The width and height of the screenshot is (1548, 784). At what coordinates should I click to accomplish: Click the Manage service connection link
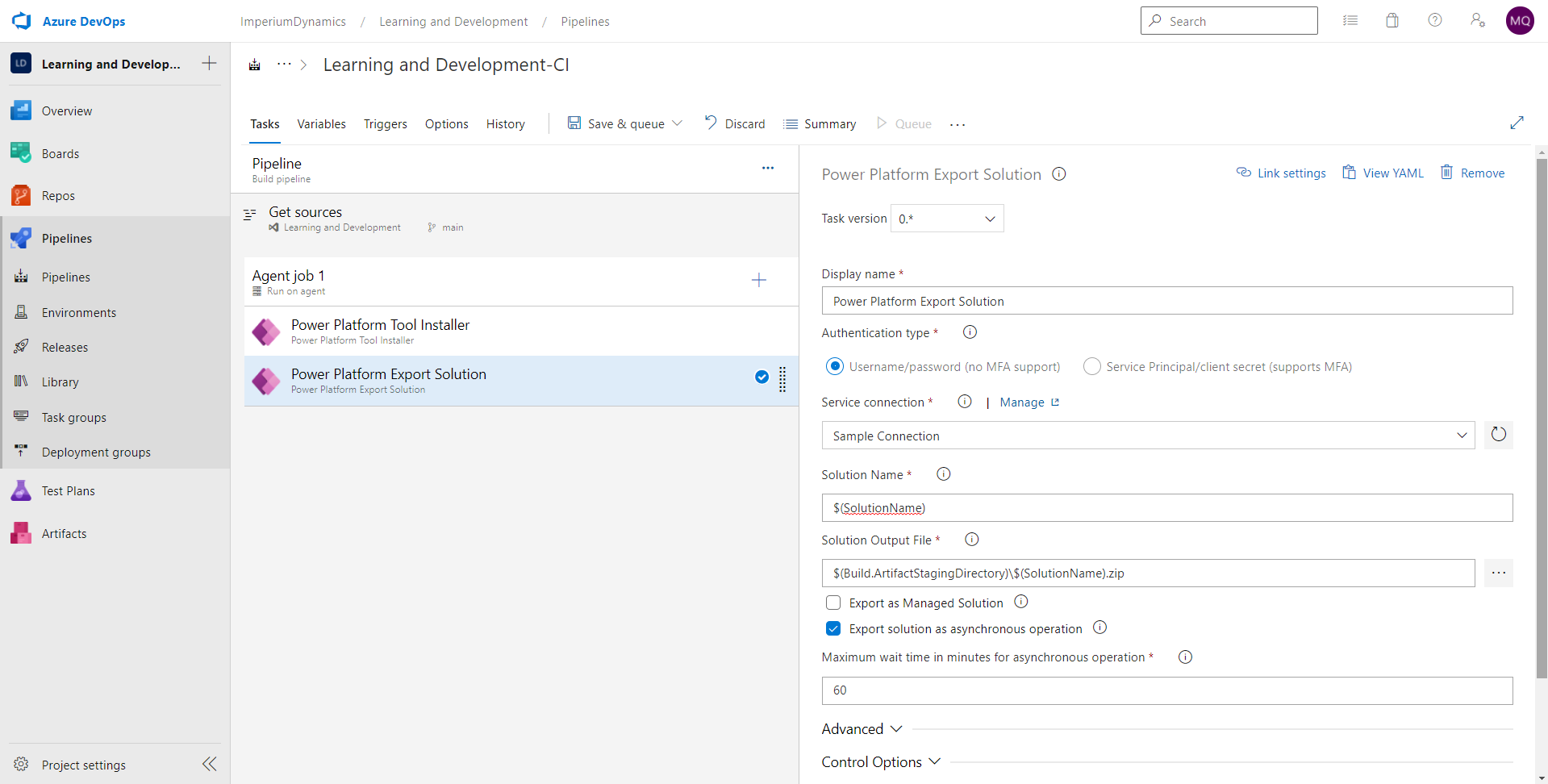tap(1023, 402)
